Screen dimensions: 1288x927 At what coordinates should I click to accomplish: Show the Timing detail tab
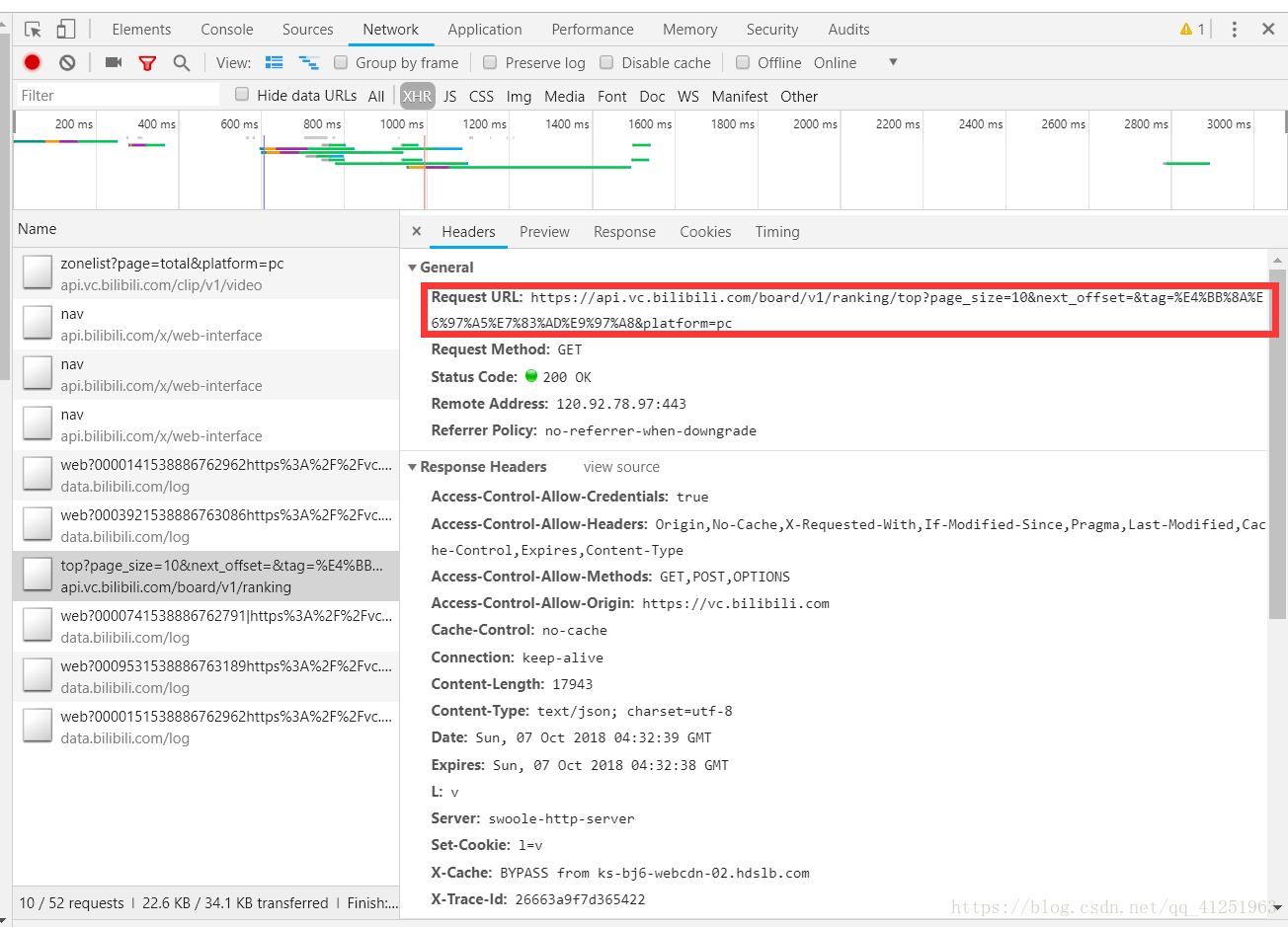(x=777, y=232)
